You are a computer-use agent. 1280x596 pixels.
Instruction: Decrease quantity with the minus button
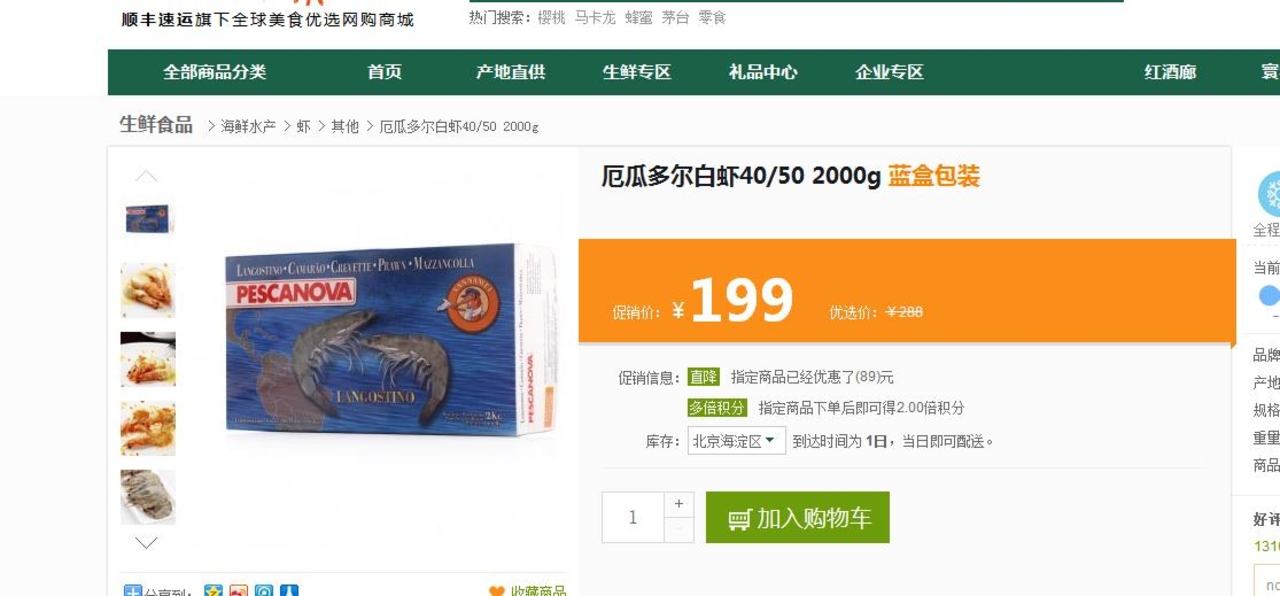click(679, 530)
